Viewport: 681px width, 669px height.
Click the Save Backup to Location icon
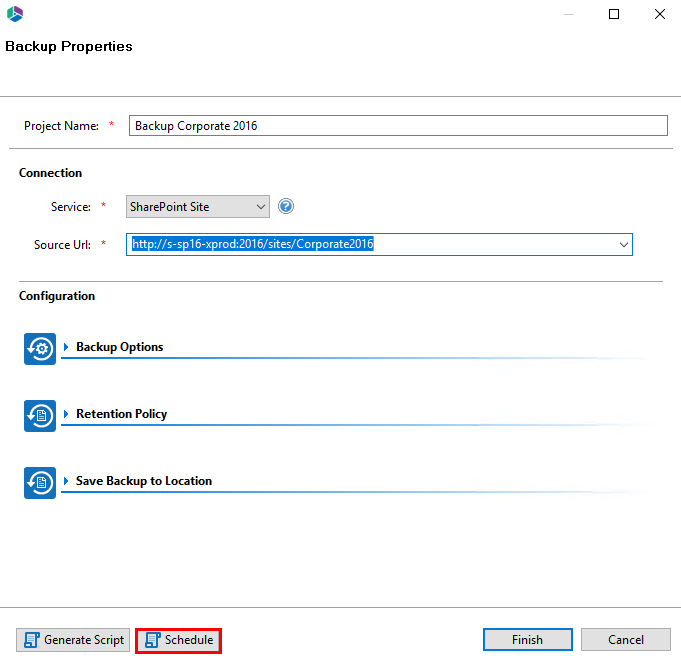pyautogui.click(x=40, y=482)
